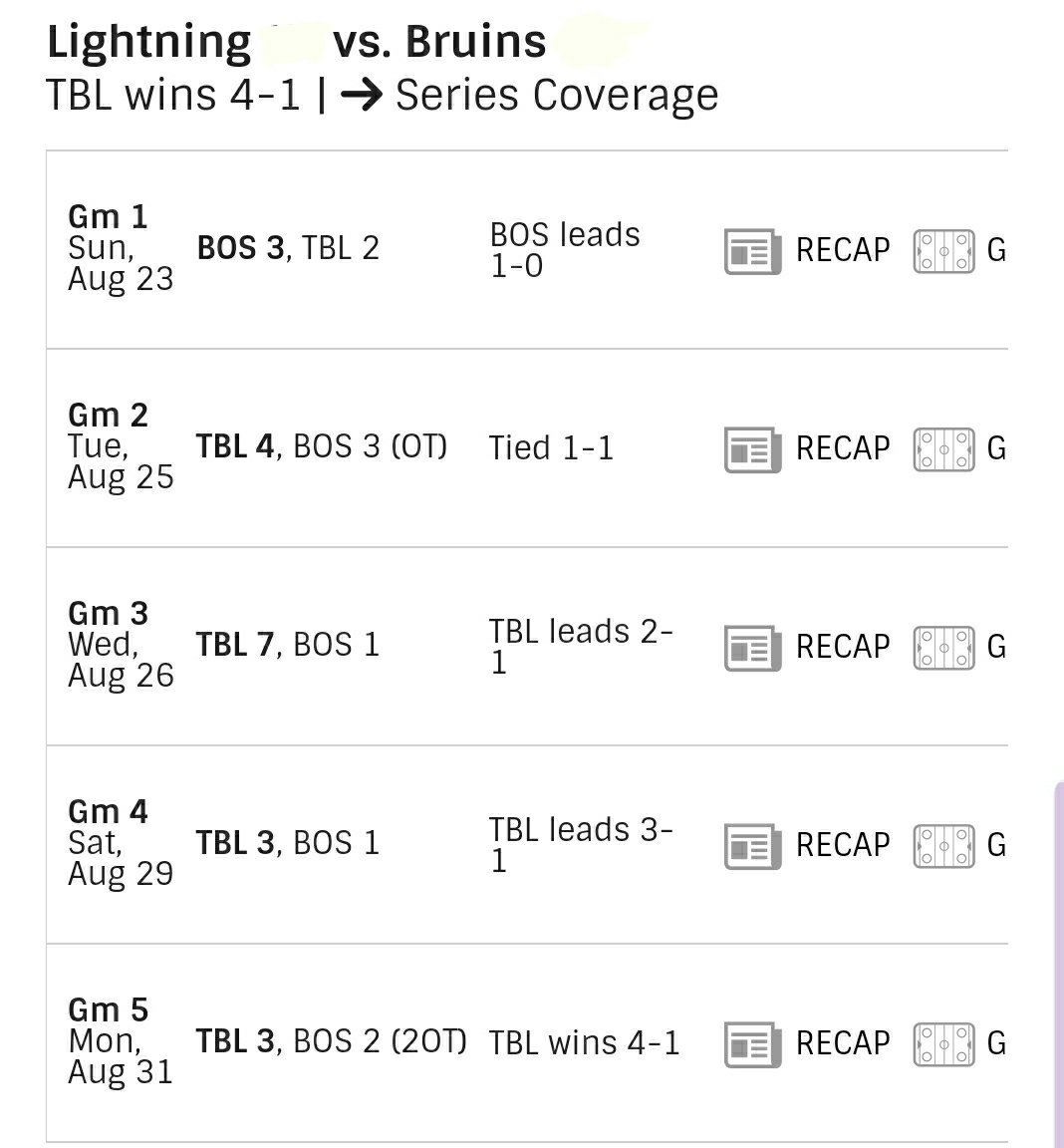
Task: Open the Series Coverage link
Action: pyautogui.click(x=557, y=96)
